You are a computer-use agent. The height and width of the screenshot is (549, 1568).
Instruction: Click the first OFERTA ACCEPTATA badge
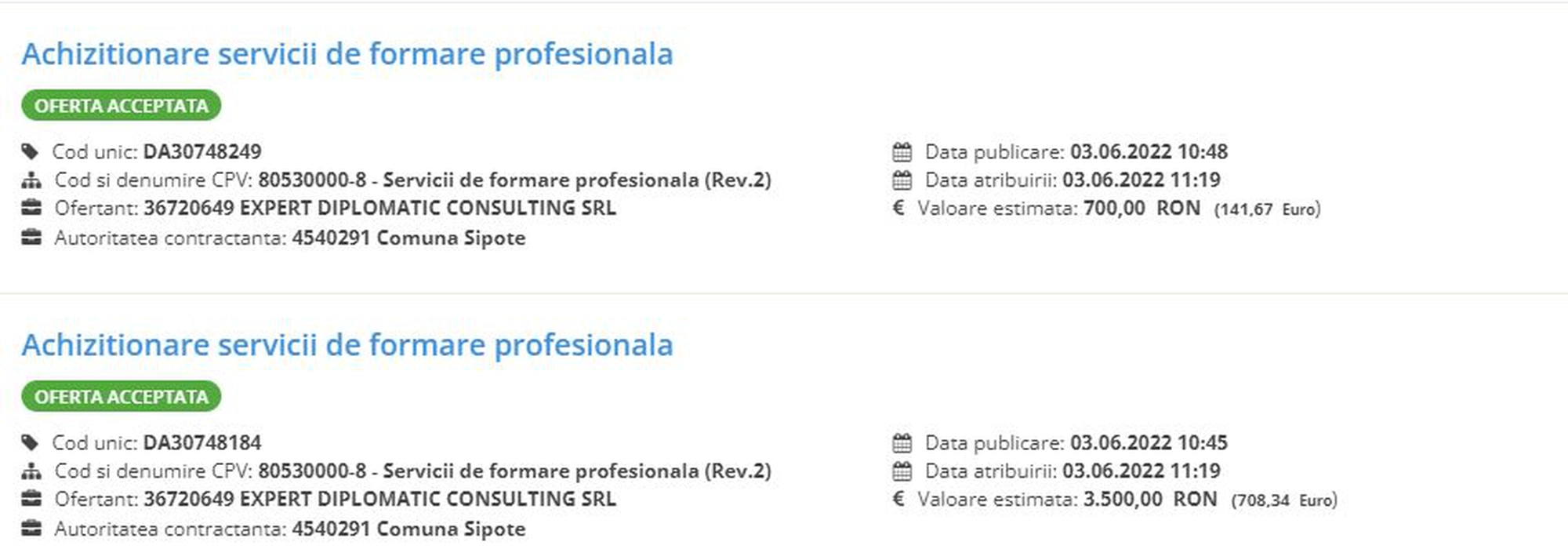tap(122, 106)
